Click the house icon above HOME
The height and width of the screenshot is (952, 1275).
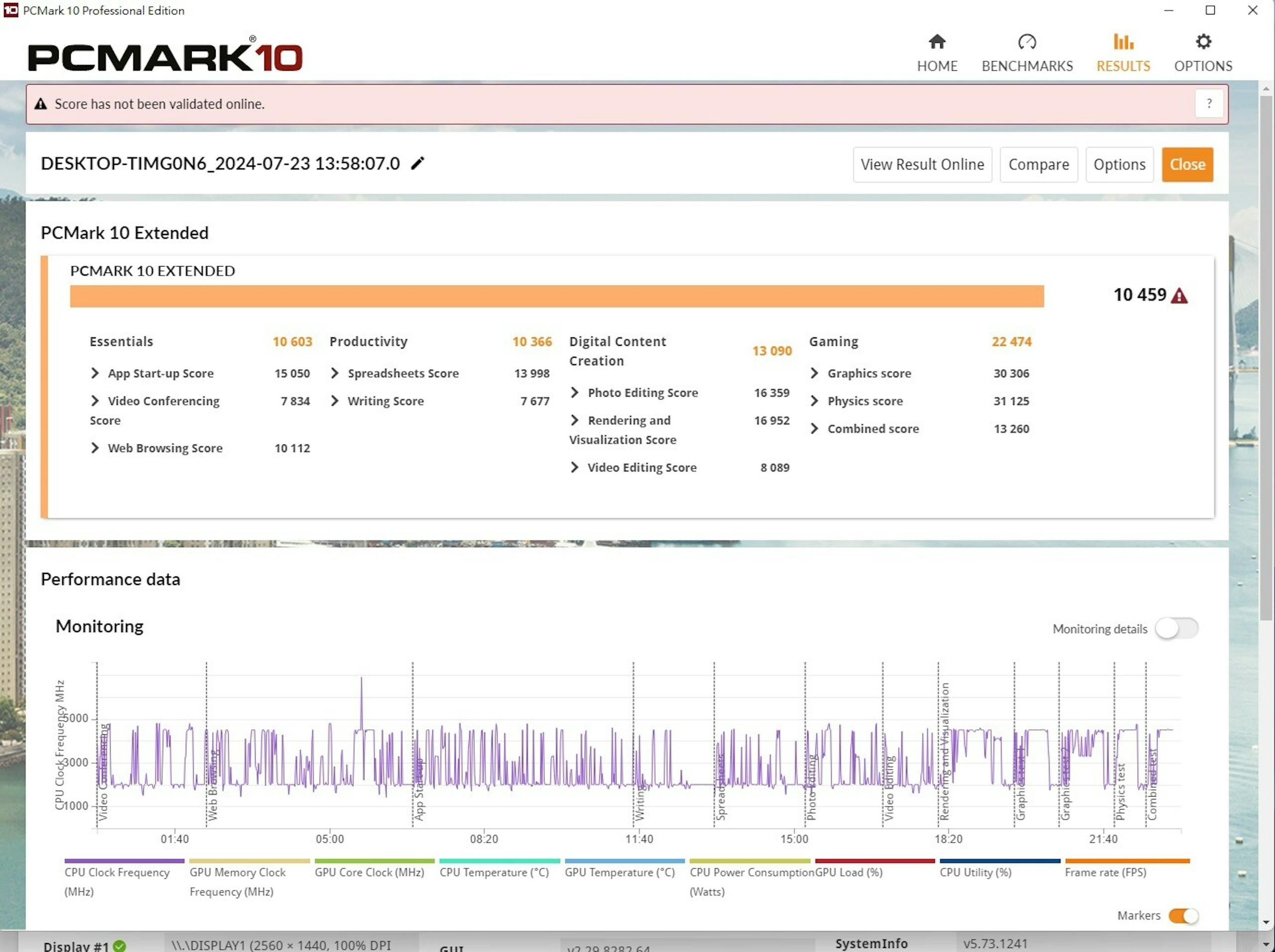(x=937, y=41)
